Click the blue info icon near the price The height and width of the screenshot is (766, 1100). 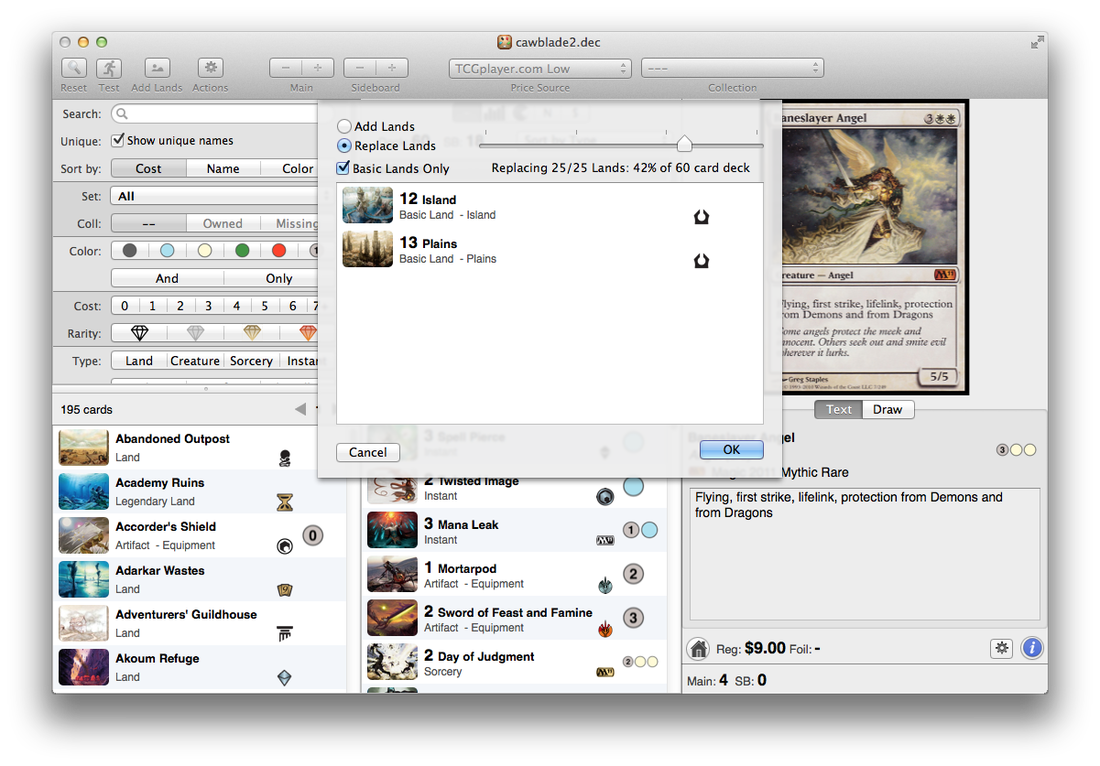point(1032,648)
